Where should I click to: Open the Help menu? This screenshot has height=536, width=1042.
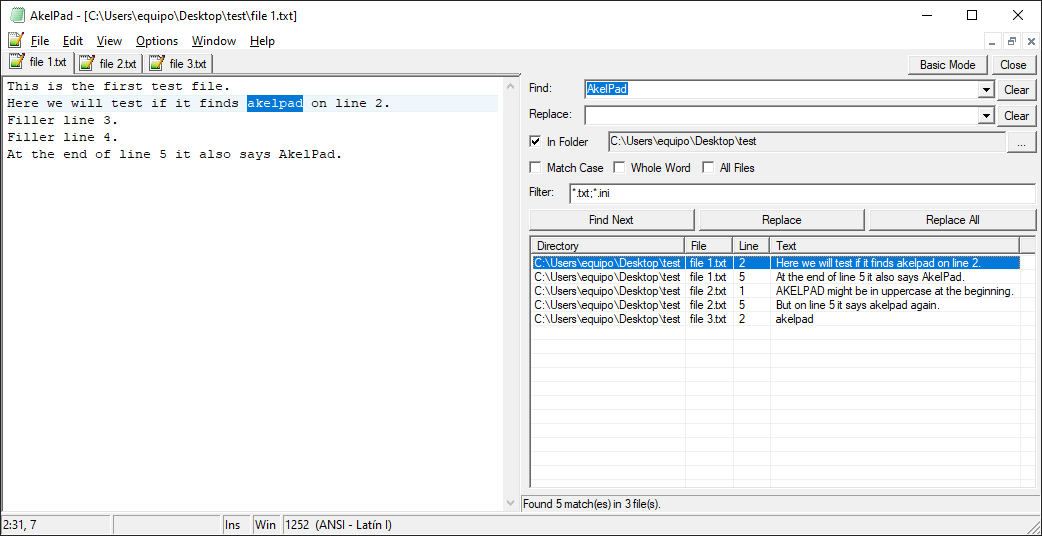[x=262, y=41]
